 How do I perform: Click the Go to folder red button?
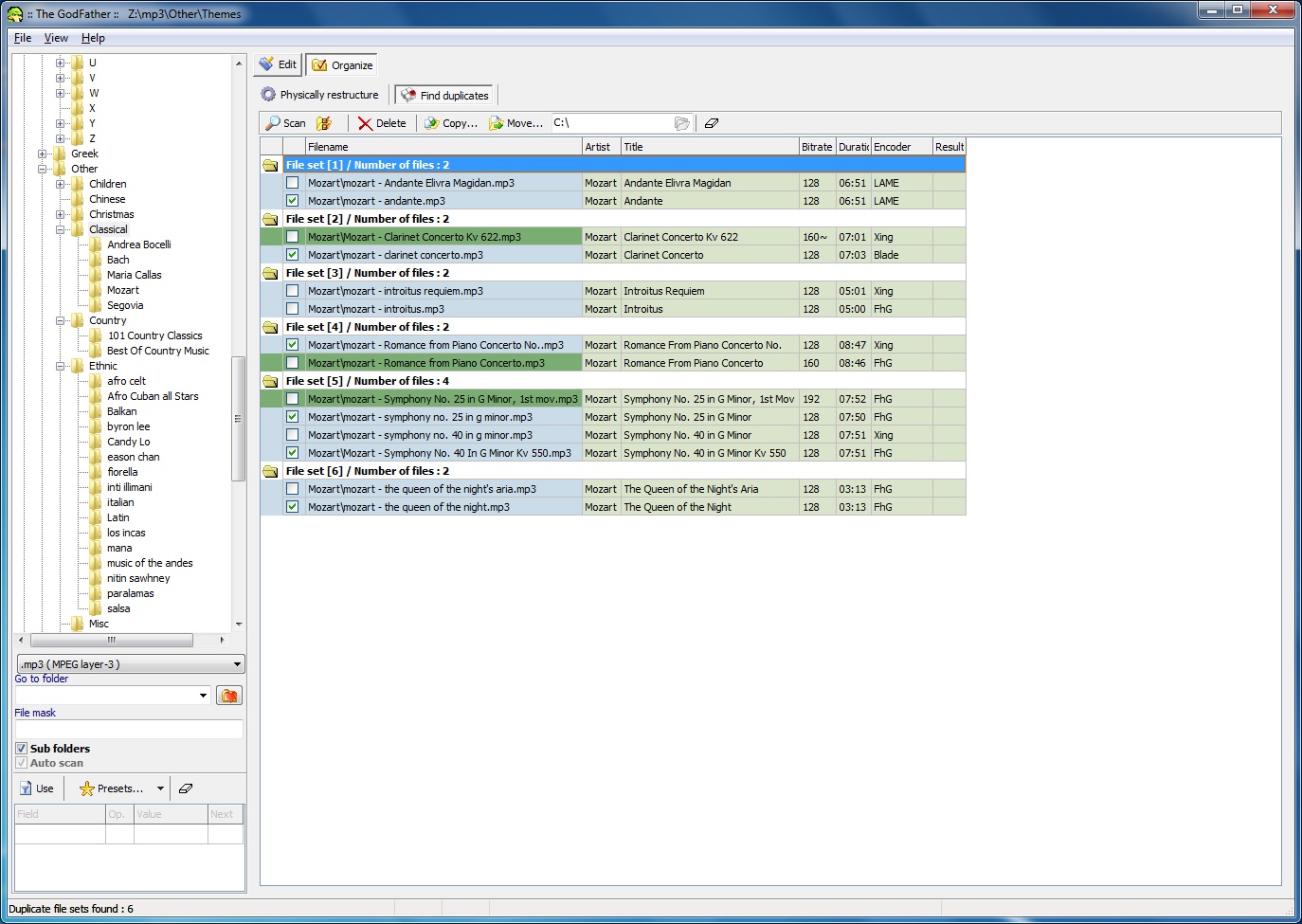click(229, 696)
